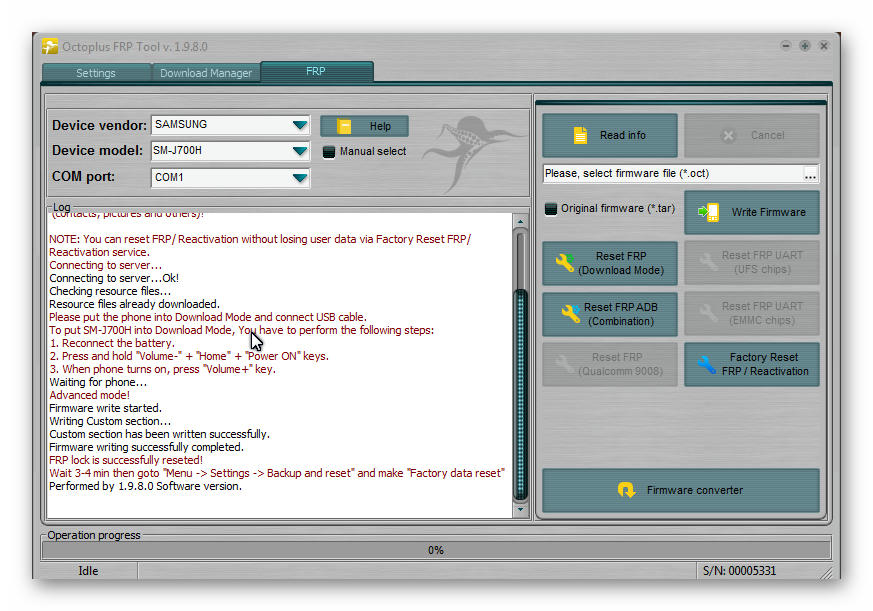
Task: Click the Reset FRP Qualcomm 9008 wrench icon
Action: tap(565, 364)
